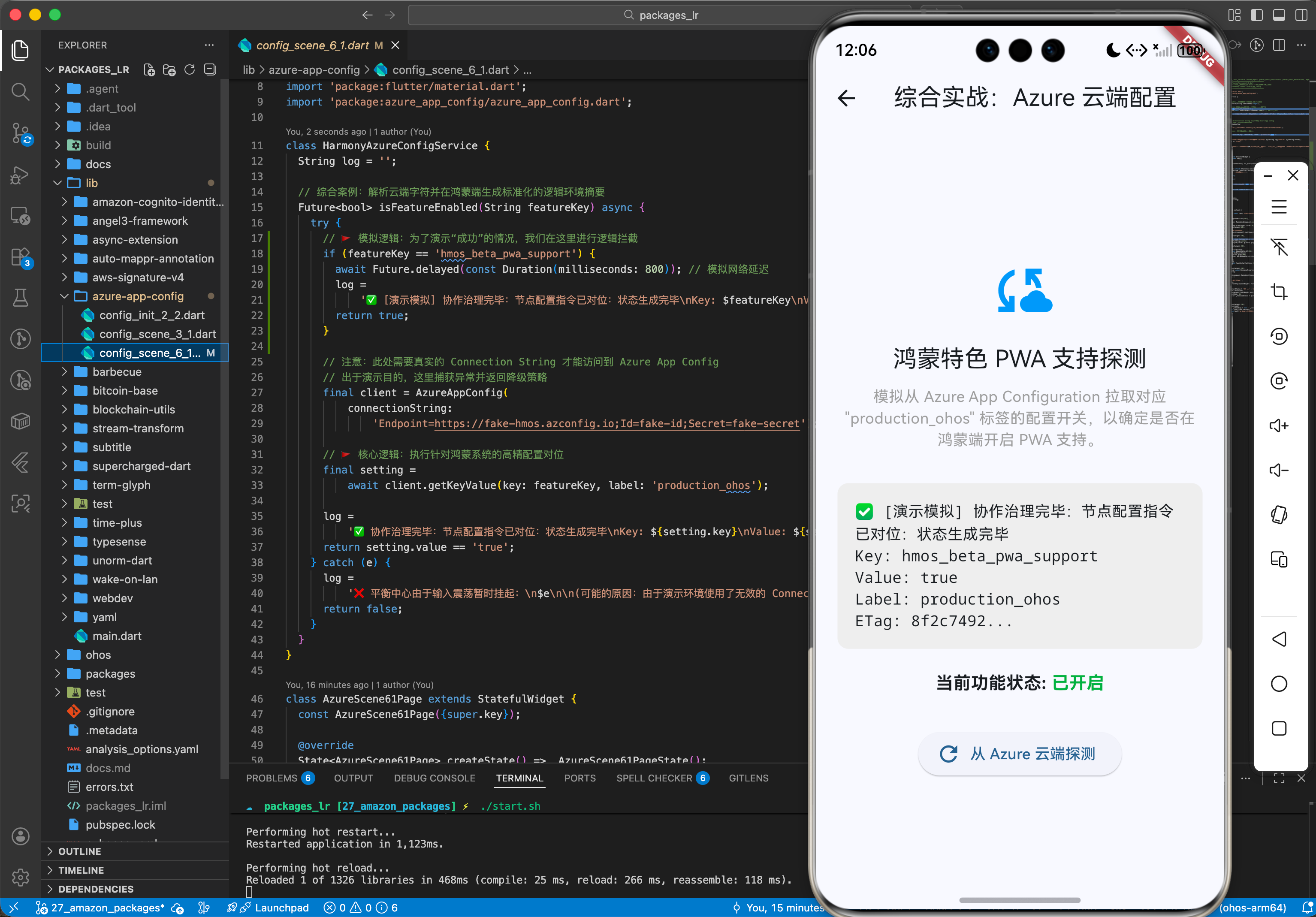The image size is (1316, 917).
Task: Tap the 从 Azure 云端探测 button
Action: point(1020,754)
